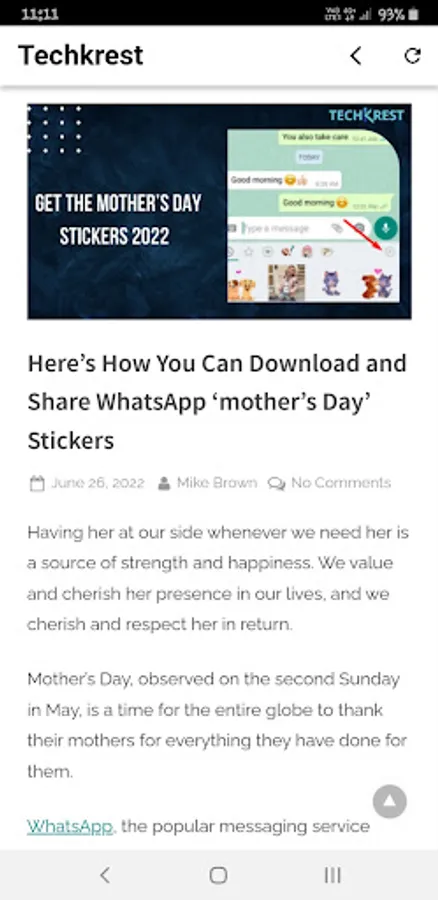This screenshot has height=900, width=438.
Task: Open the article headline about WhatsApp stickers
Action: click(x=217, y=402)
